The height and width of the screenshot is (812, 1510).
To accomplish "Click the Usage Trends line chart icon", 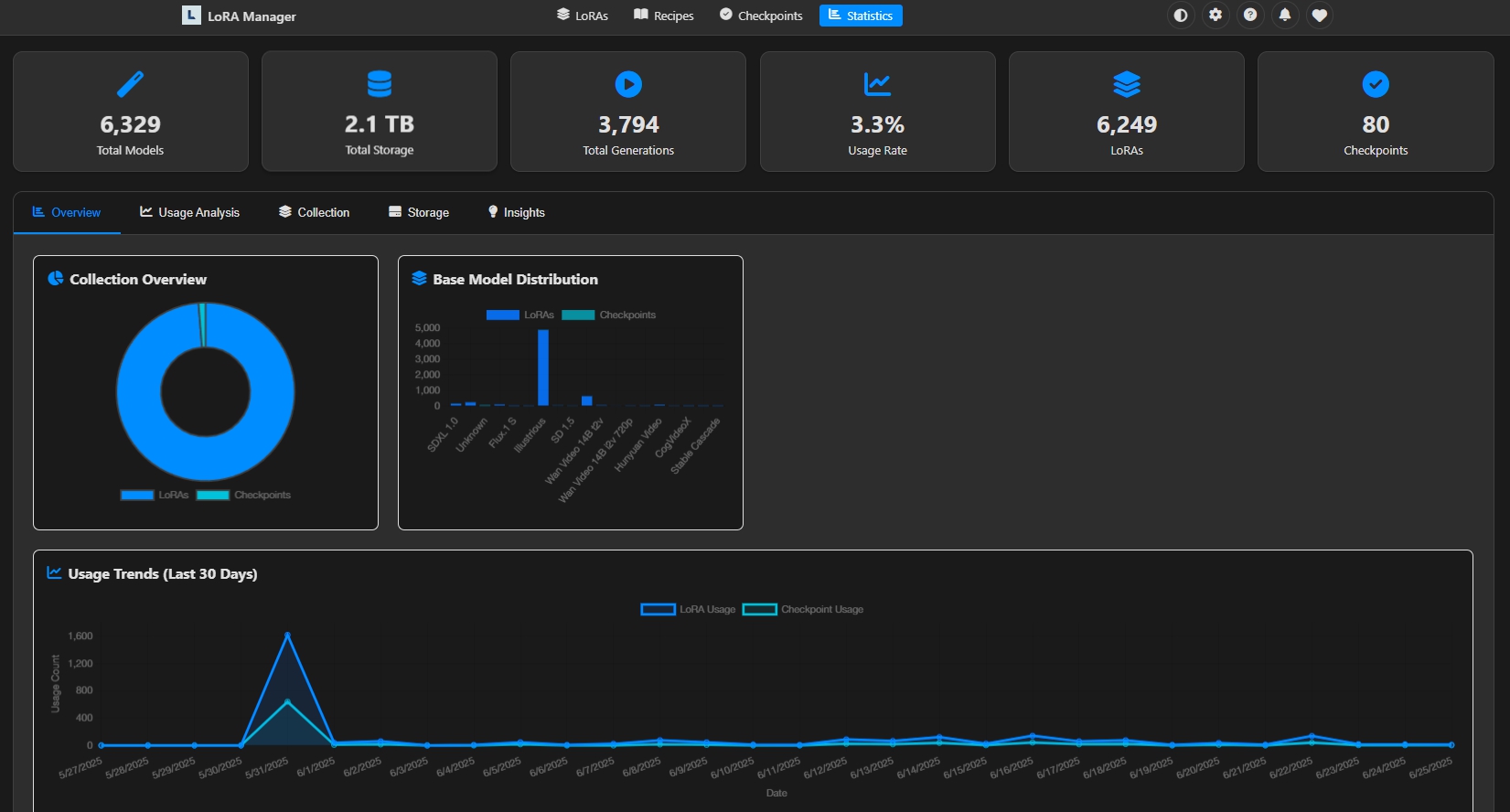I will pyautogui.click(x=54, y=573).
